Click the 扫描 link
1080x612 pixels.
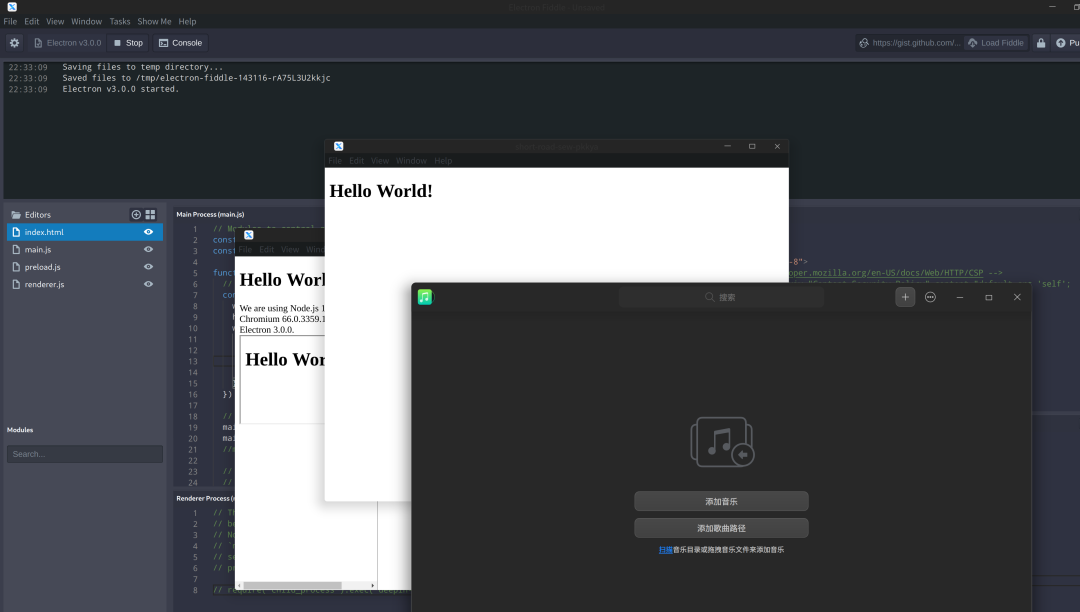tap(665, 549)
